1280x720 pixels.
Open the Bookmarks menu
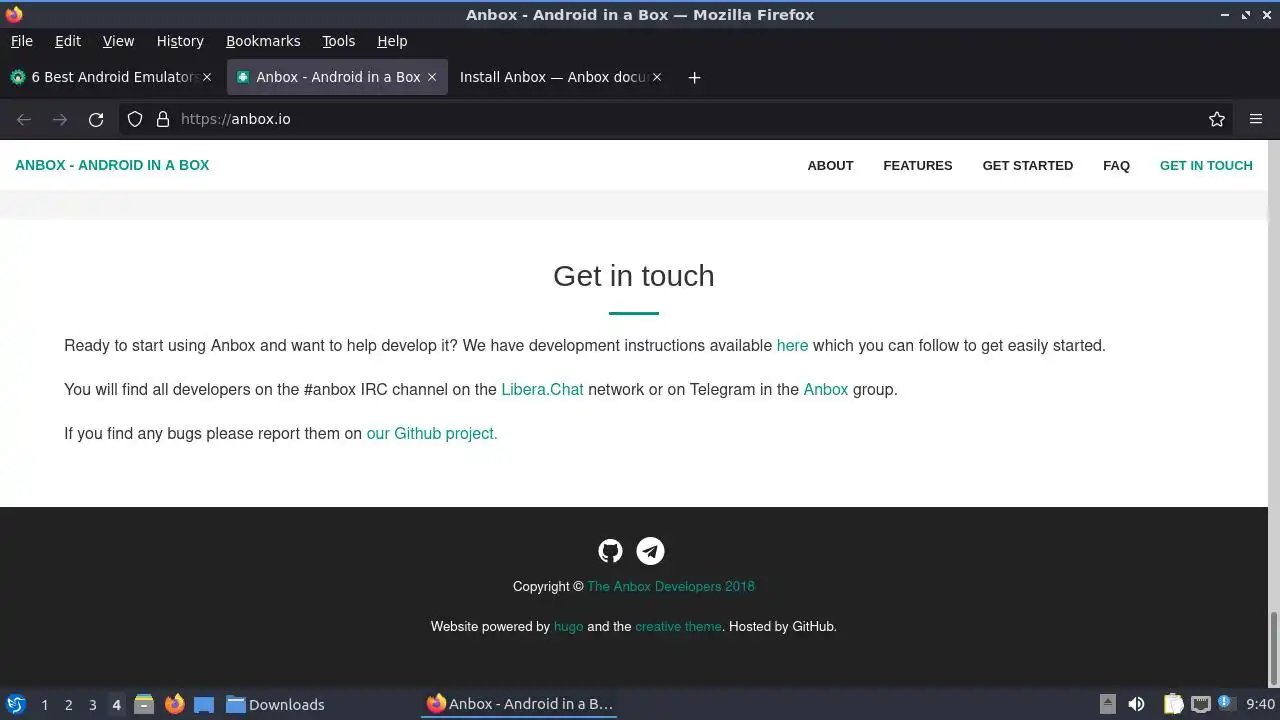click(263, 41)
